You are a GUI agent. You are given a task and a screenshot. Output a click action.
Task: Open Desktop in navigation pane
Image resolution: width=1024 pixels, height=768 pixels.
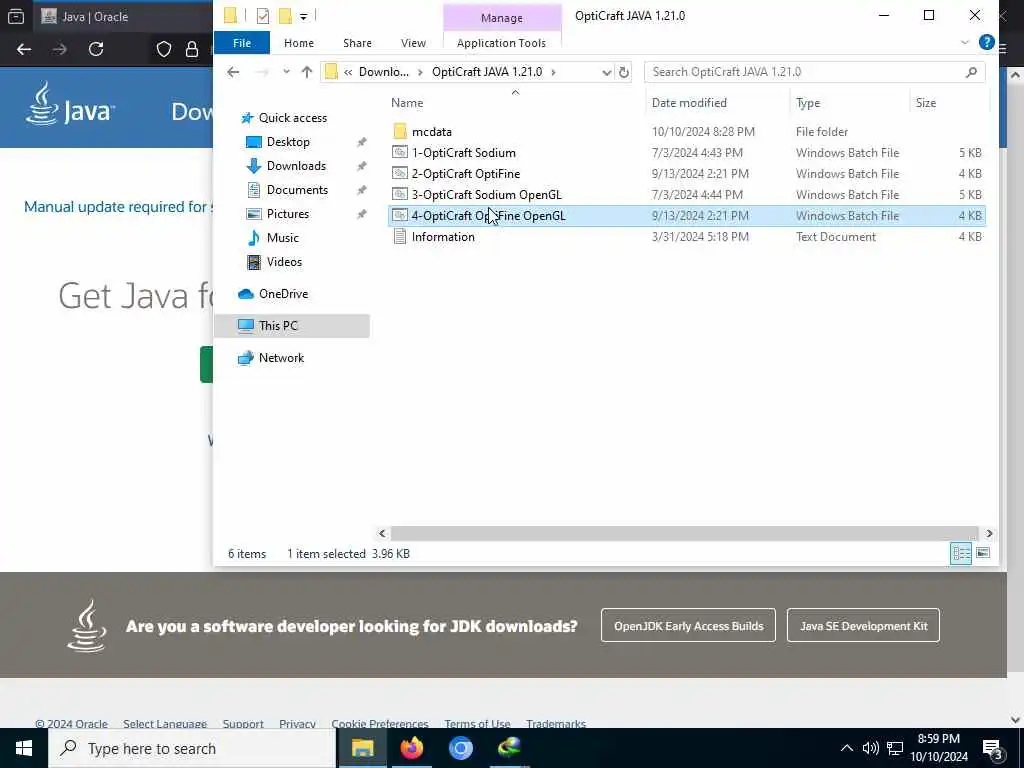[x=288, y=142]
